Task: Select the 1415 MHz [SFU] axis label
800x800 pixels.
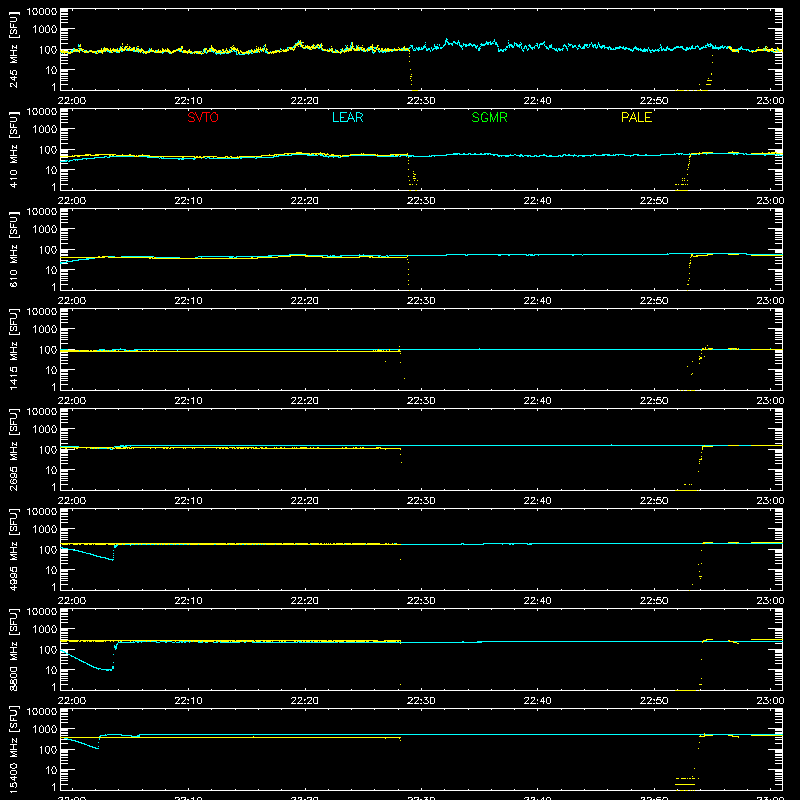Action: (14, 349)
